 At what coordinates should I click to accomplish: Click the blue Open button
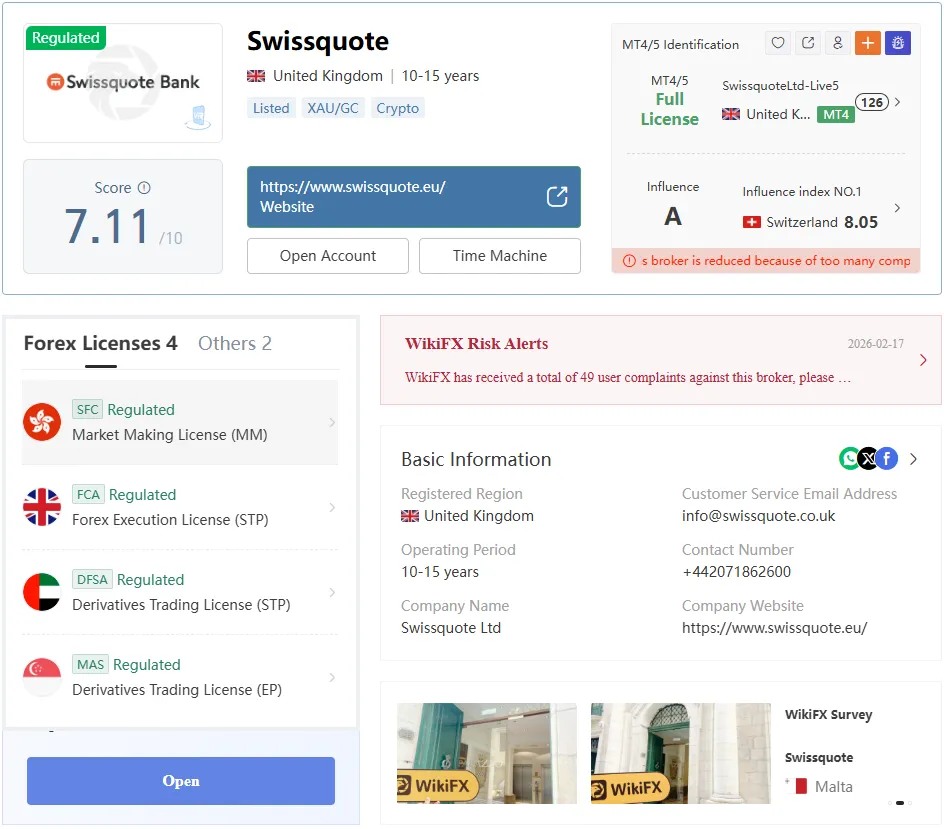[x=181, y=781]
